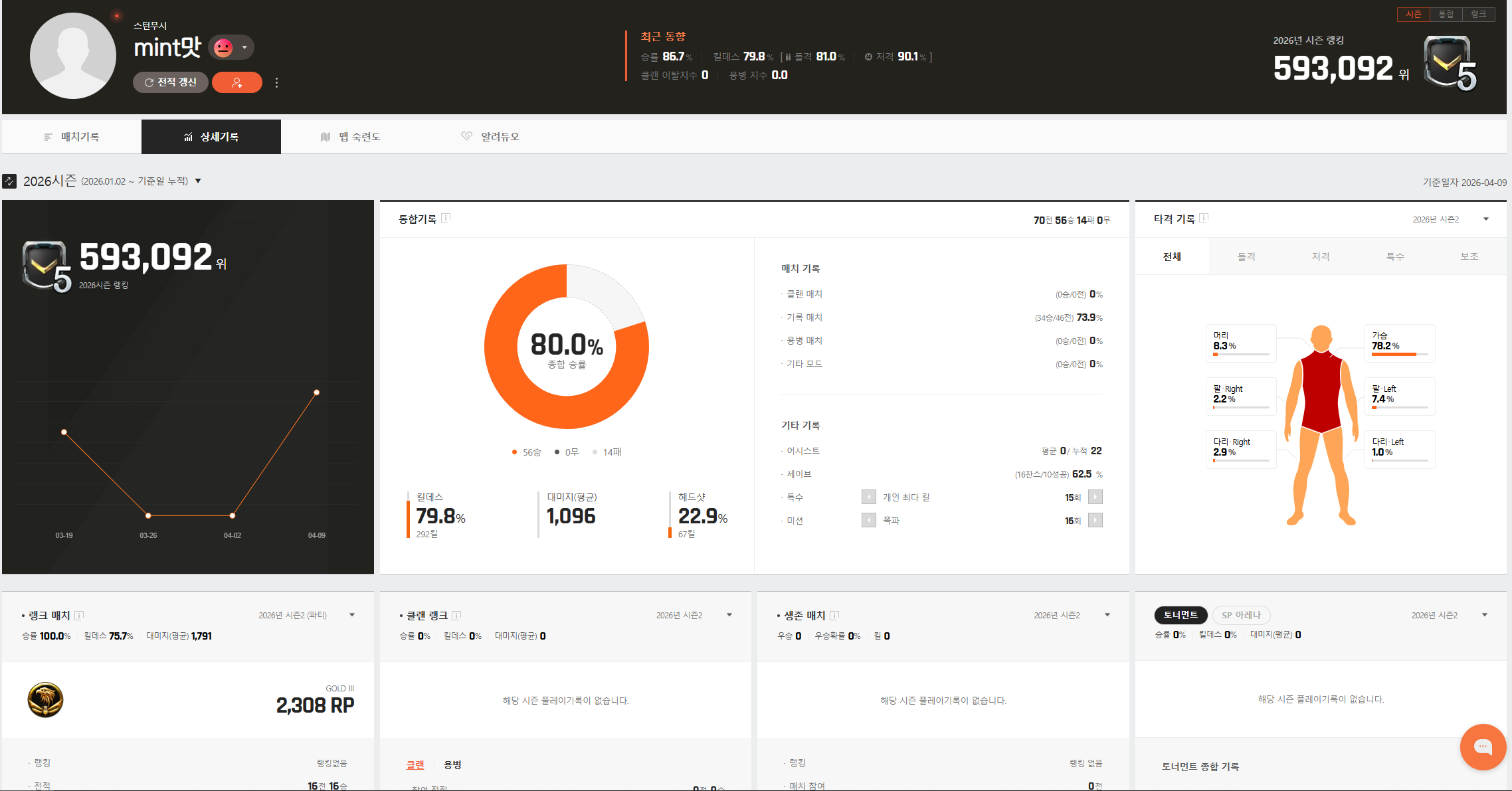This screenshot has height=791, width=1512.
Task: Expand the 2026시즌 period dropdown
Action: coord(198,181)
